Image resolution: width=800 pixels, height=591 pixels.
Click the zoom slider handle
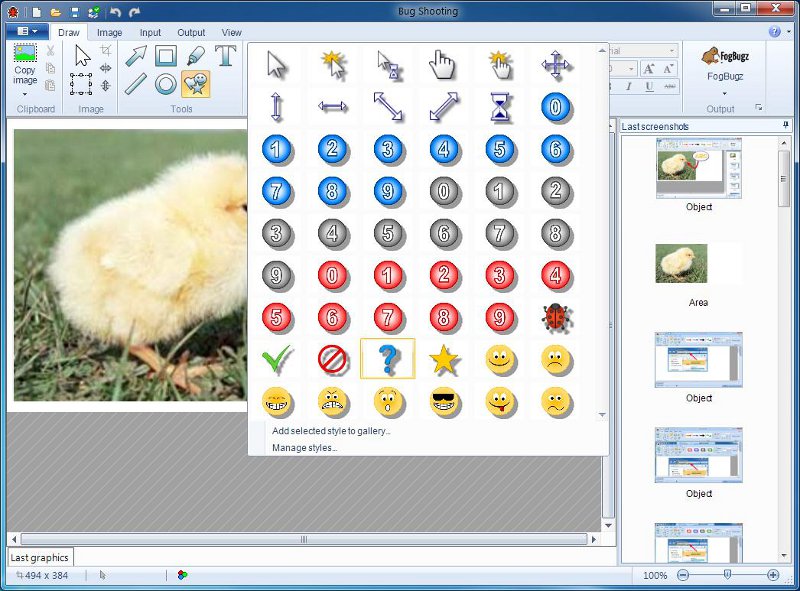[x=727, y=575]
